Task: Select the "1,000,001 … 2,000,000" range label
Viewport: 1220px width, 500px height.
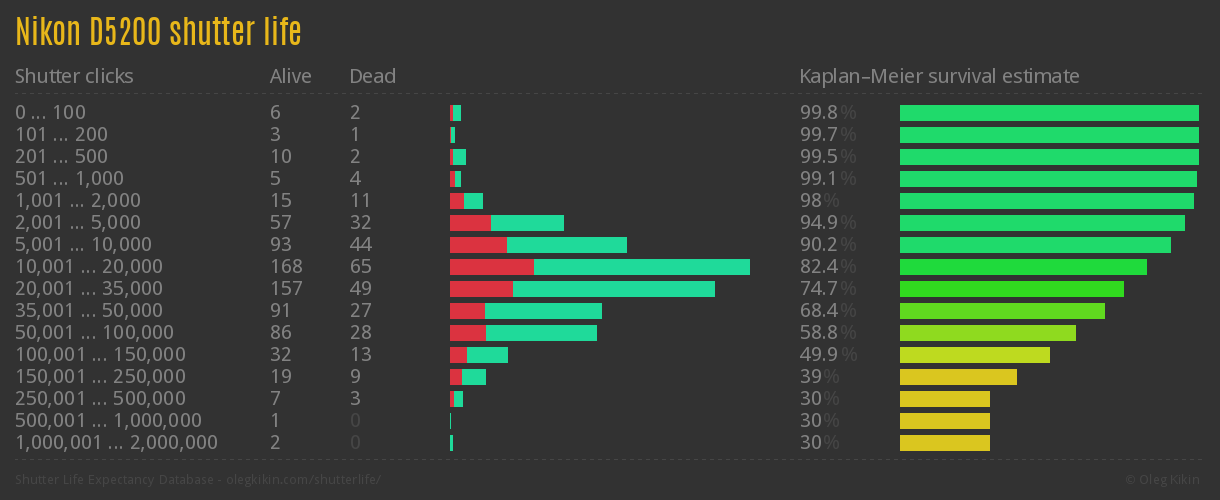Action: coord(116,443)
